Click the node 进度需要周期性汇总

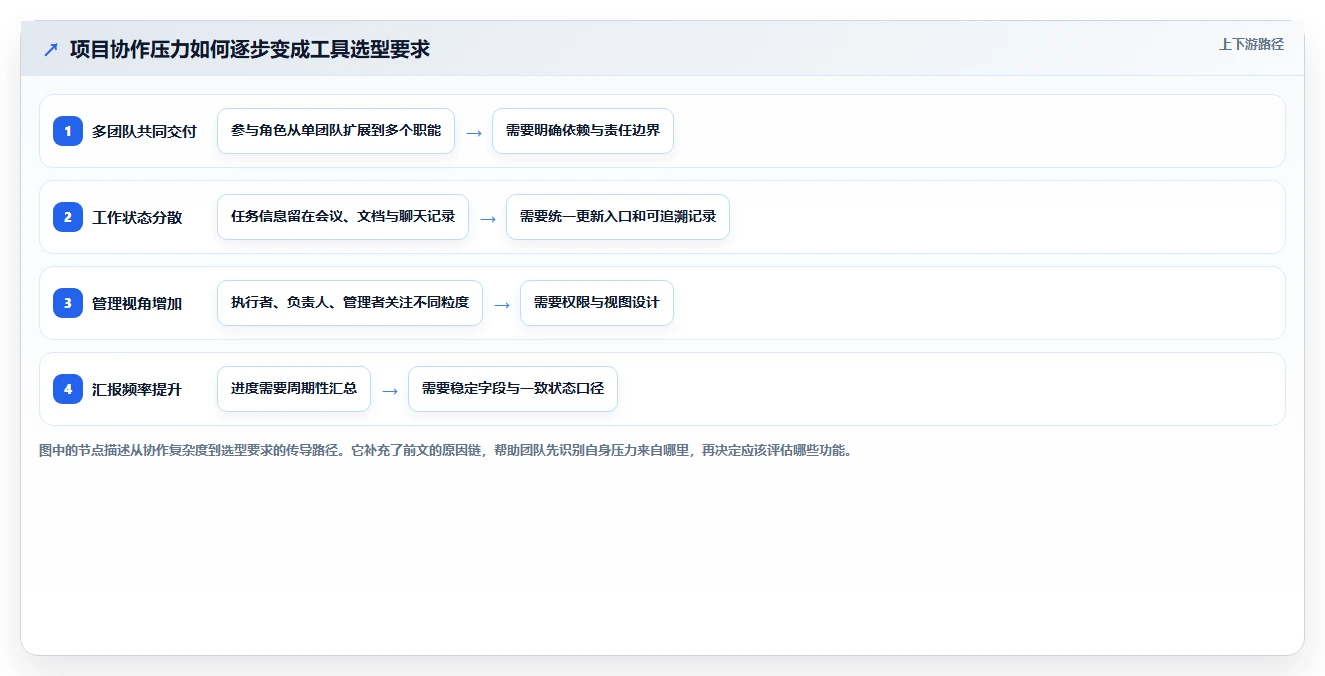(294, 389)
